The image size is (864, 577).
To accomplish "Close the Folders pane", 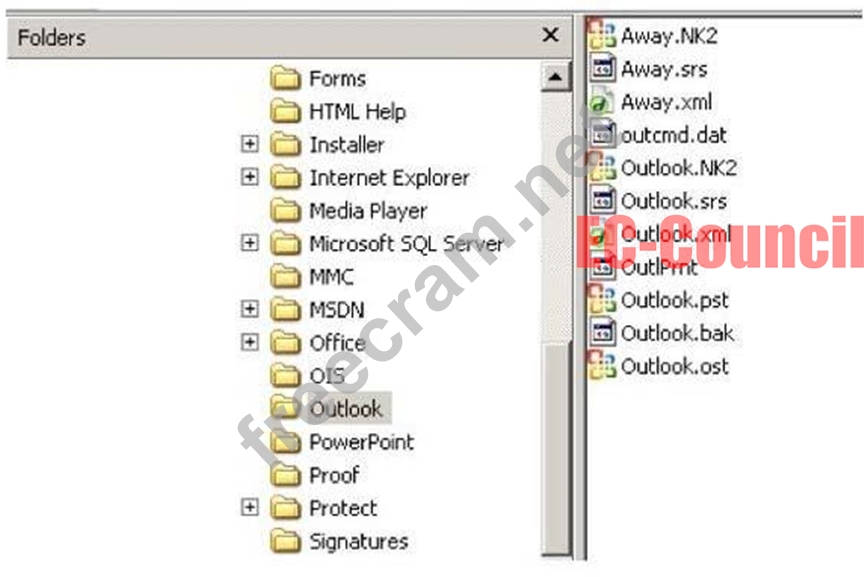I will click(550, 35).
